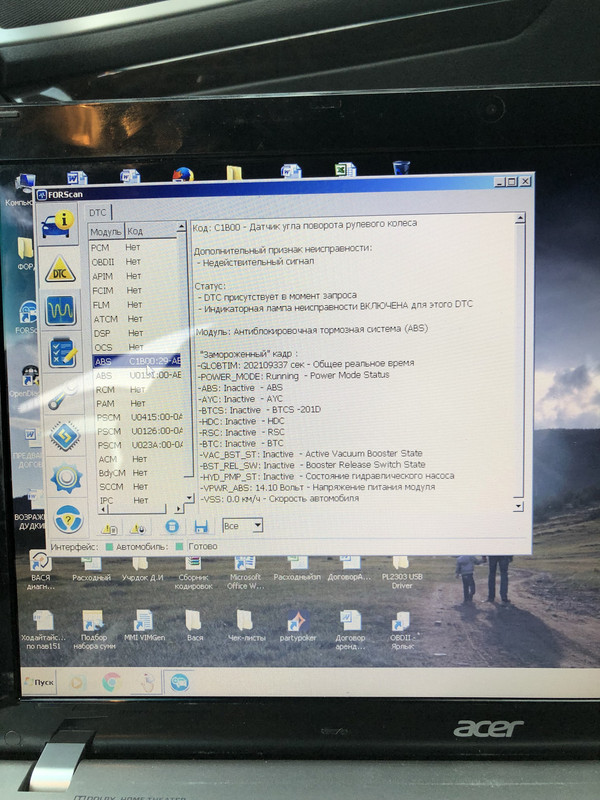Select the BdyCM row in module list
Screen dimensions: 600x800
tap(141, 473)
